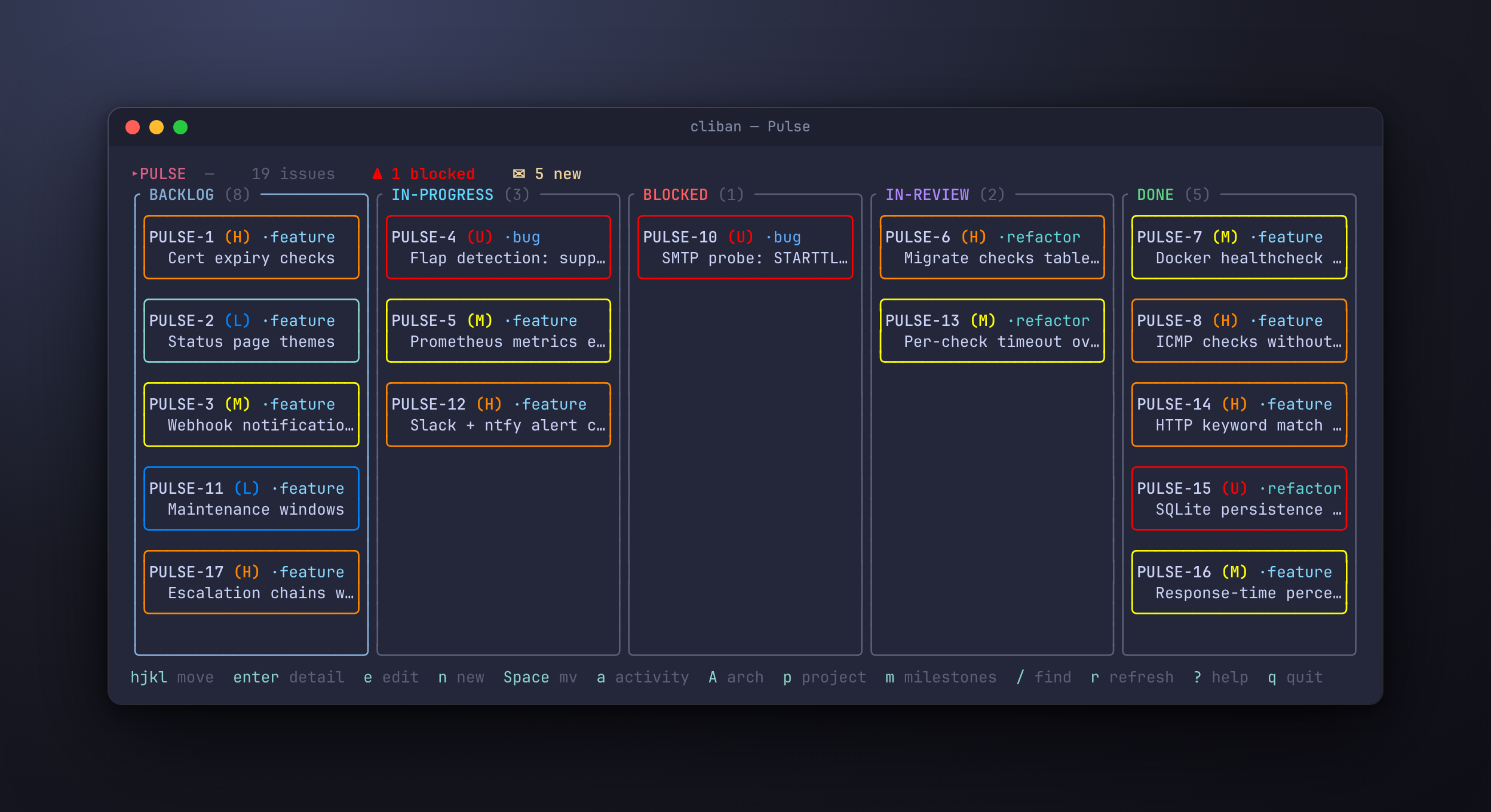This screenshot has width=1491, height=812.
Task: Open the PULSE-12 Slack ntfy alert card
Action: pyautogui.click(x=498, y=414)
